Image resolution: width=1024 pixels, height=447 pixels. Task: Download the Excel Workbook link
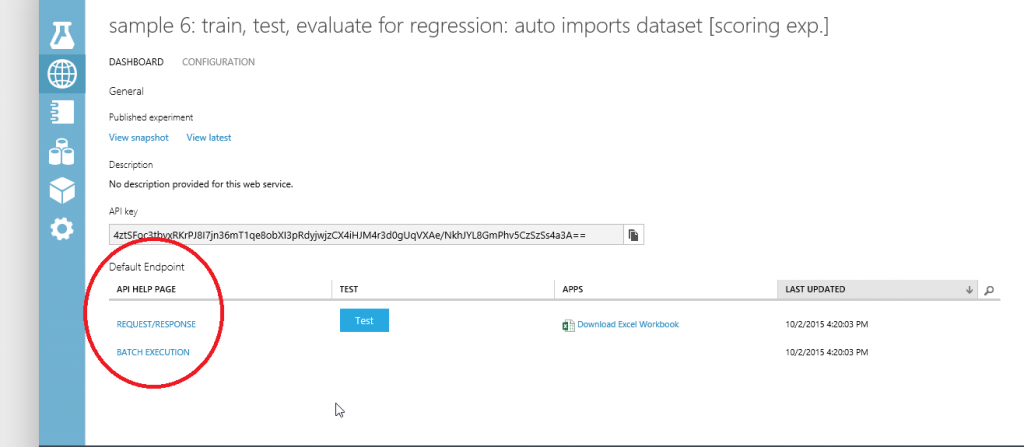pos(628,324)
